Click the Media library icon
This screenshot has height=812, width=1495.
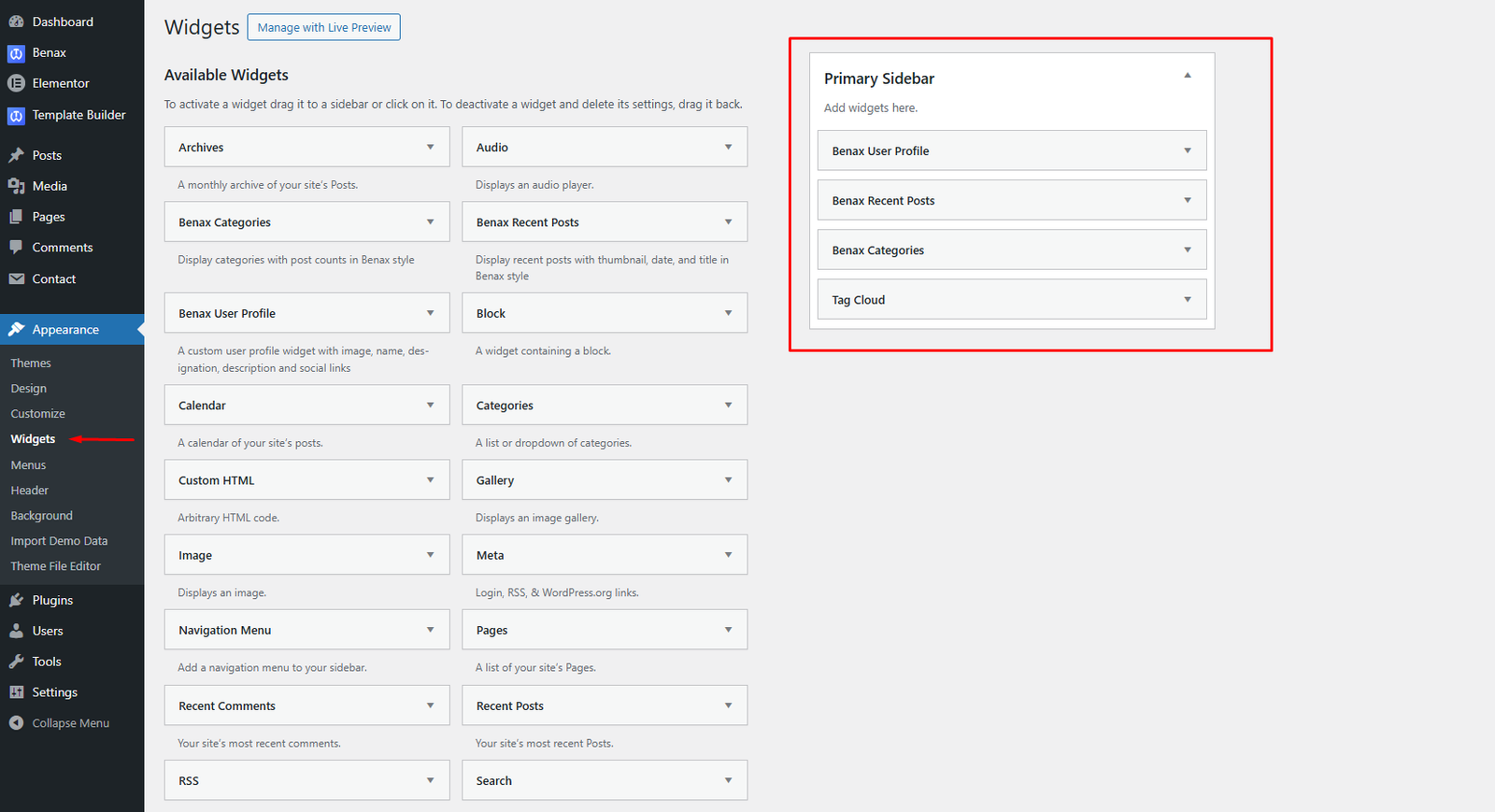[16, 186]
